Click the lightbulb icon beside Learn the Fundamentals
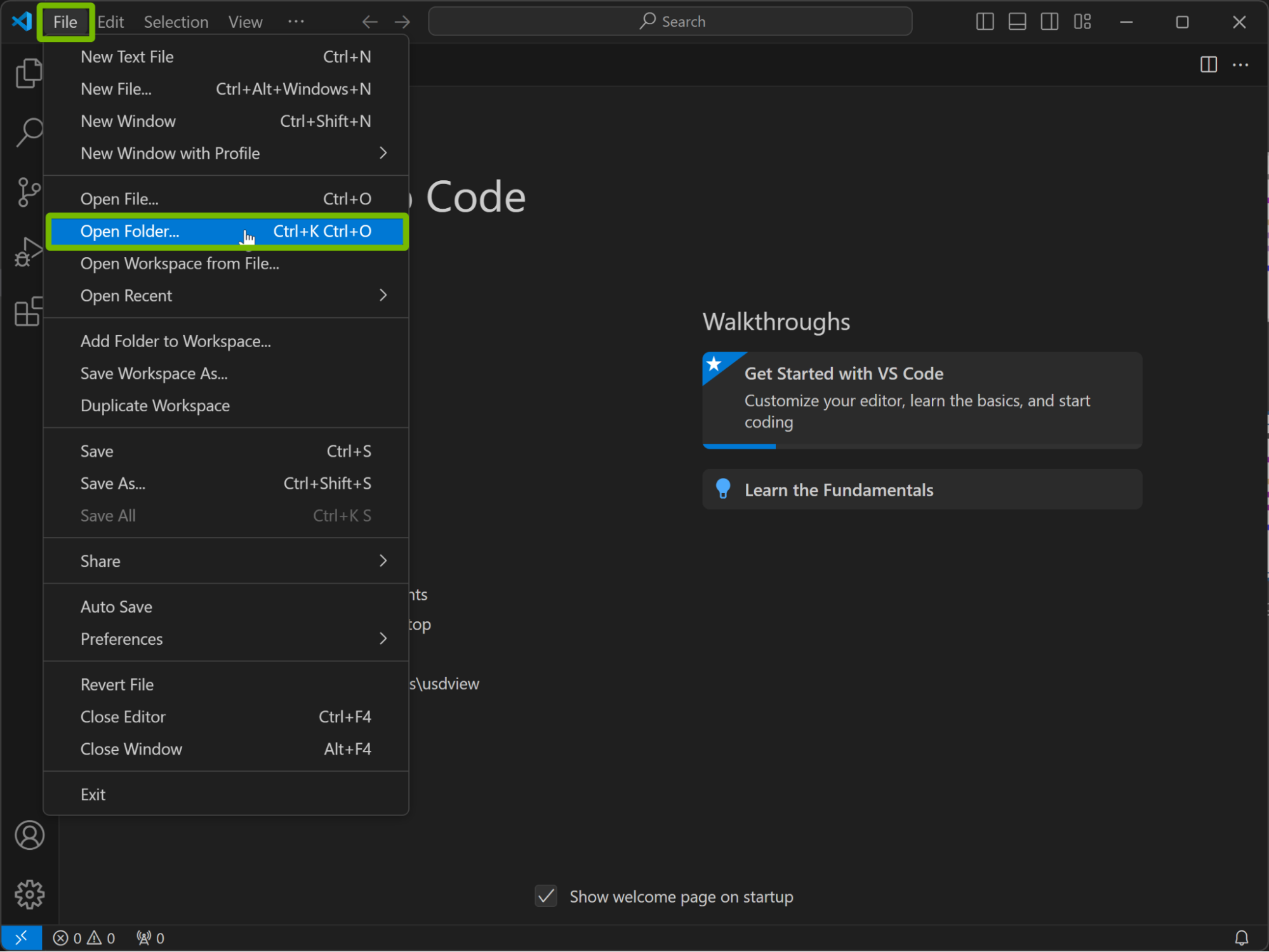1269x952 pixels. click(722, 489)
